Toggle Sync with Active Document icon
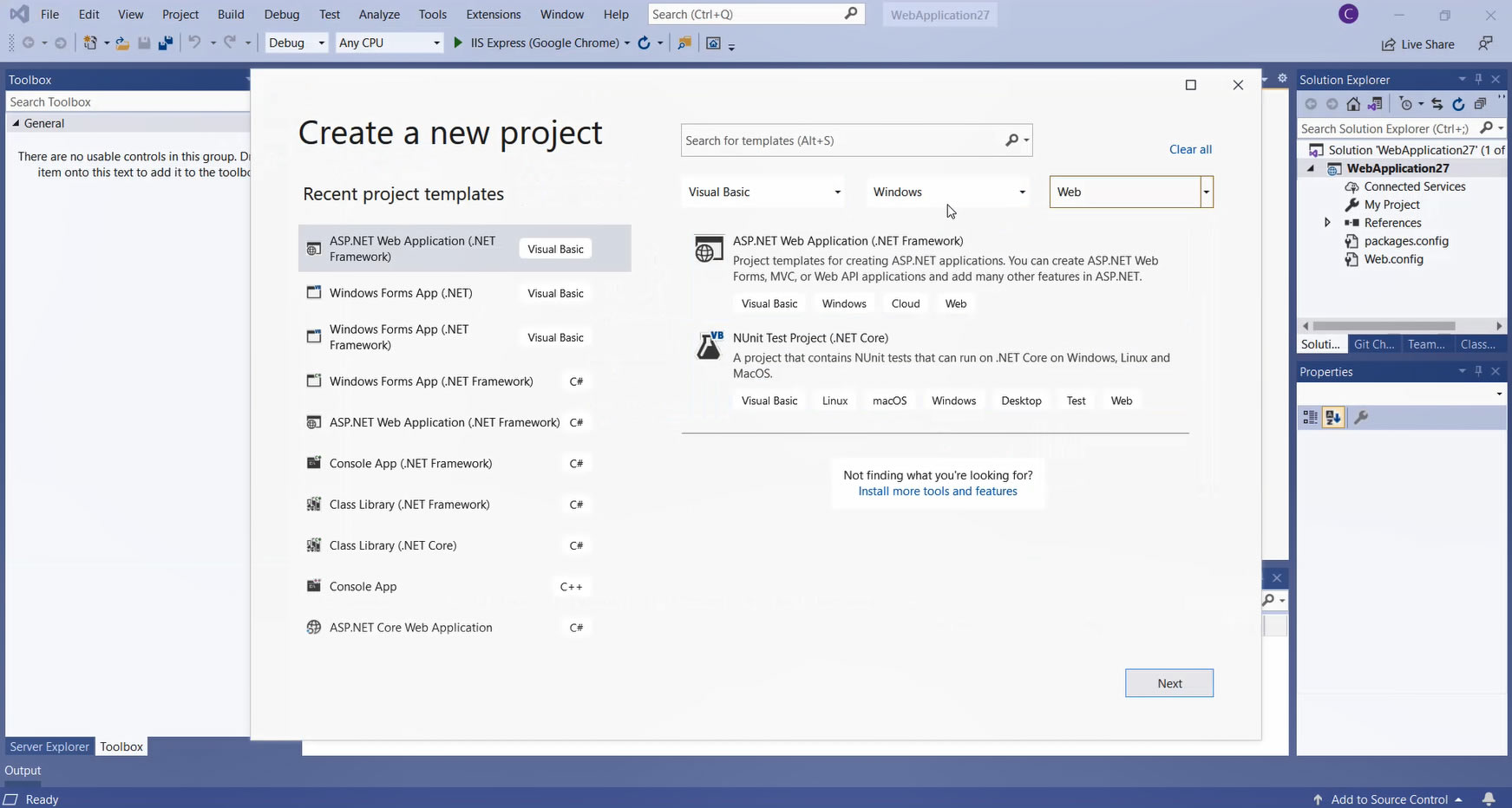 [1437, 104]
